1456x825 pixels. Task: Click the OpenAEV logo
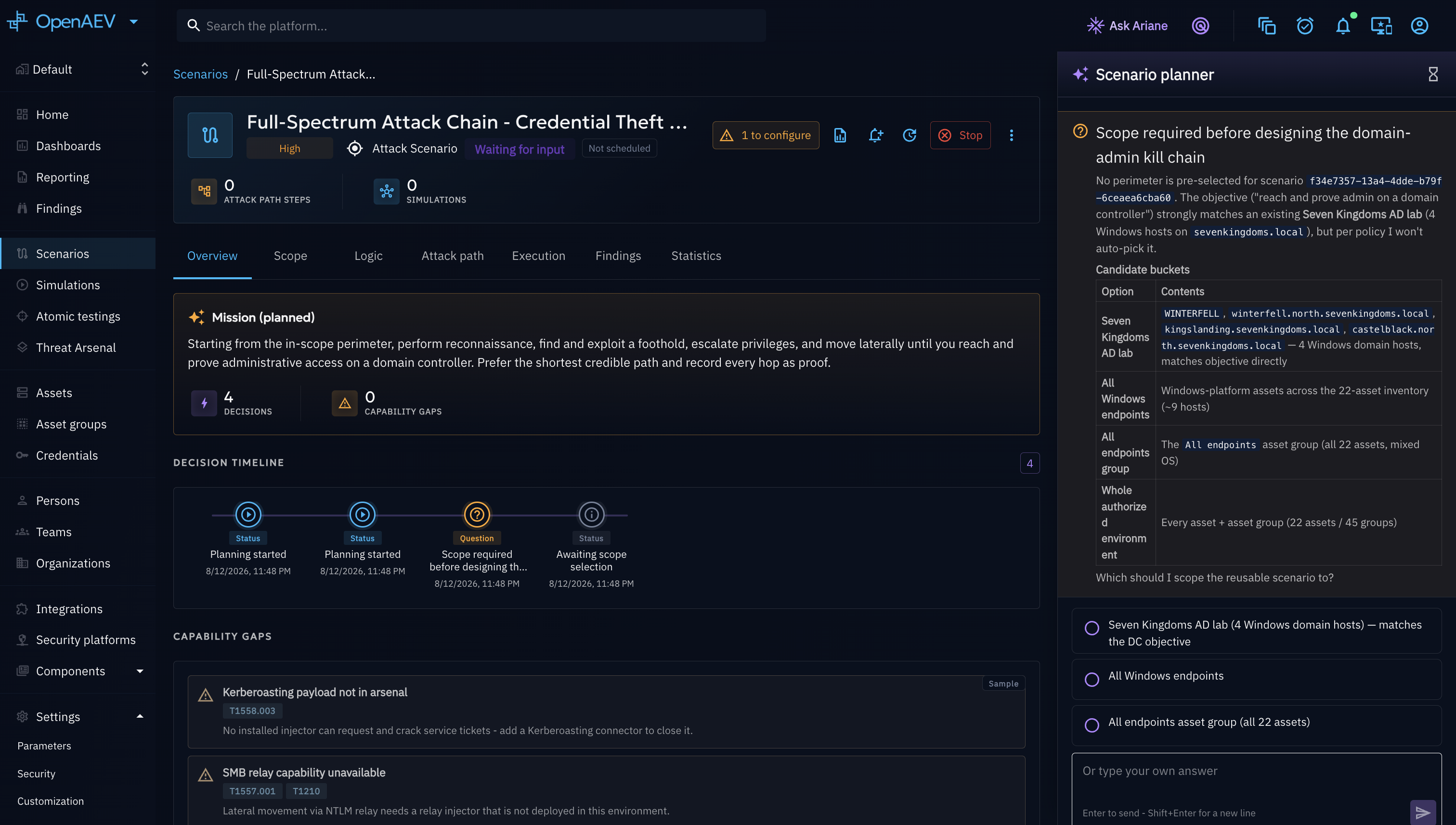pos(61,22)
